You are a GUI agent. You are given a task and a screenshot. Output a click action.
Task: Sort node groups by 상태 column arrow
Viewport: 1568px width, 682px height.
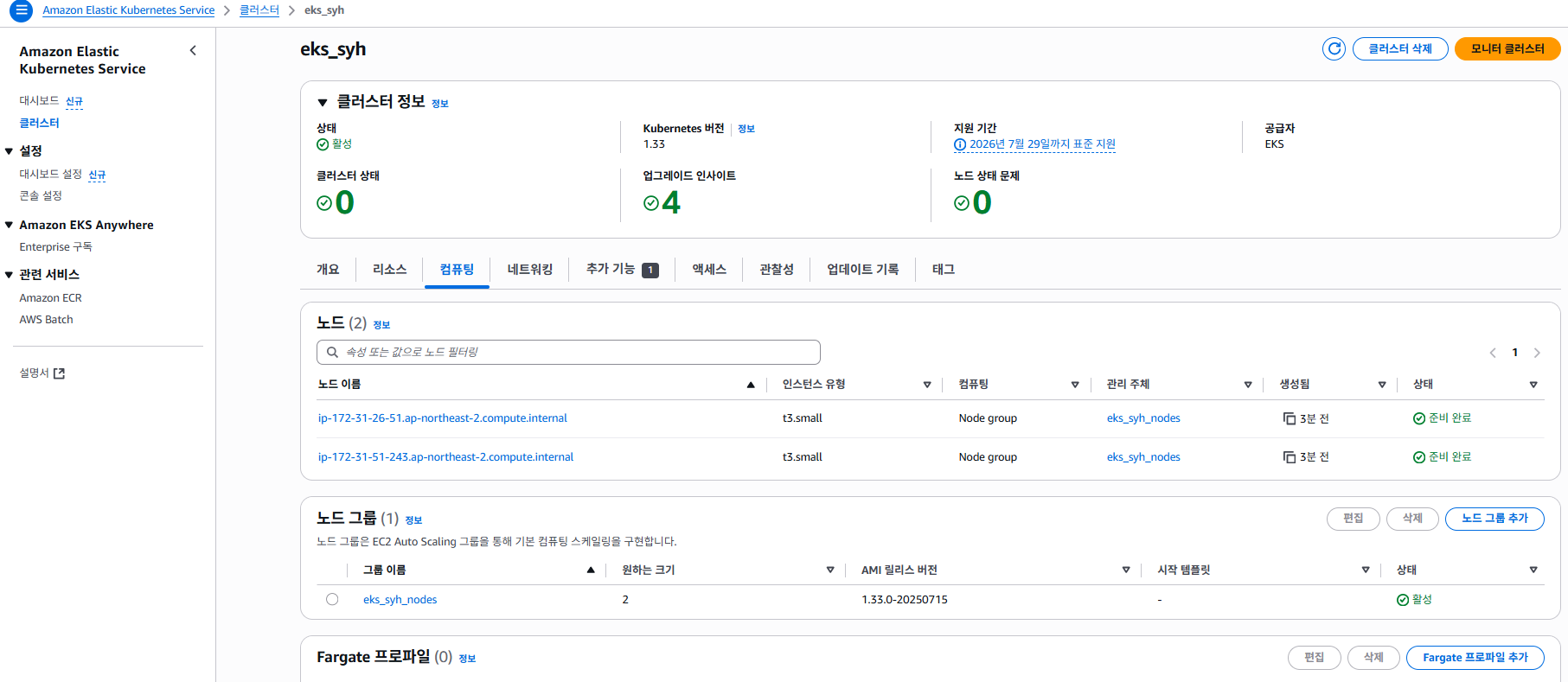tap(1533, 570)
